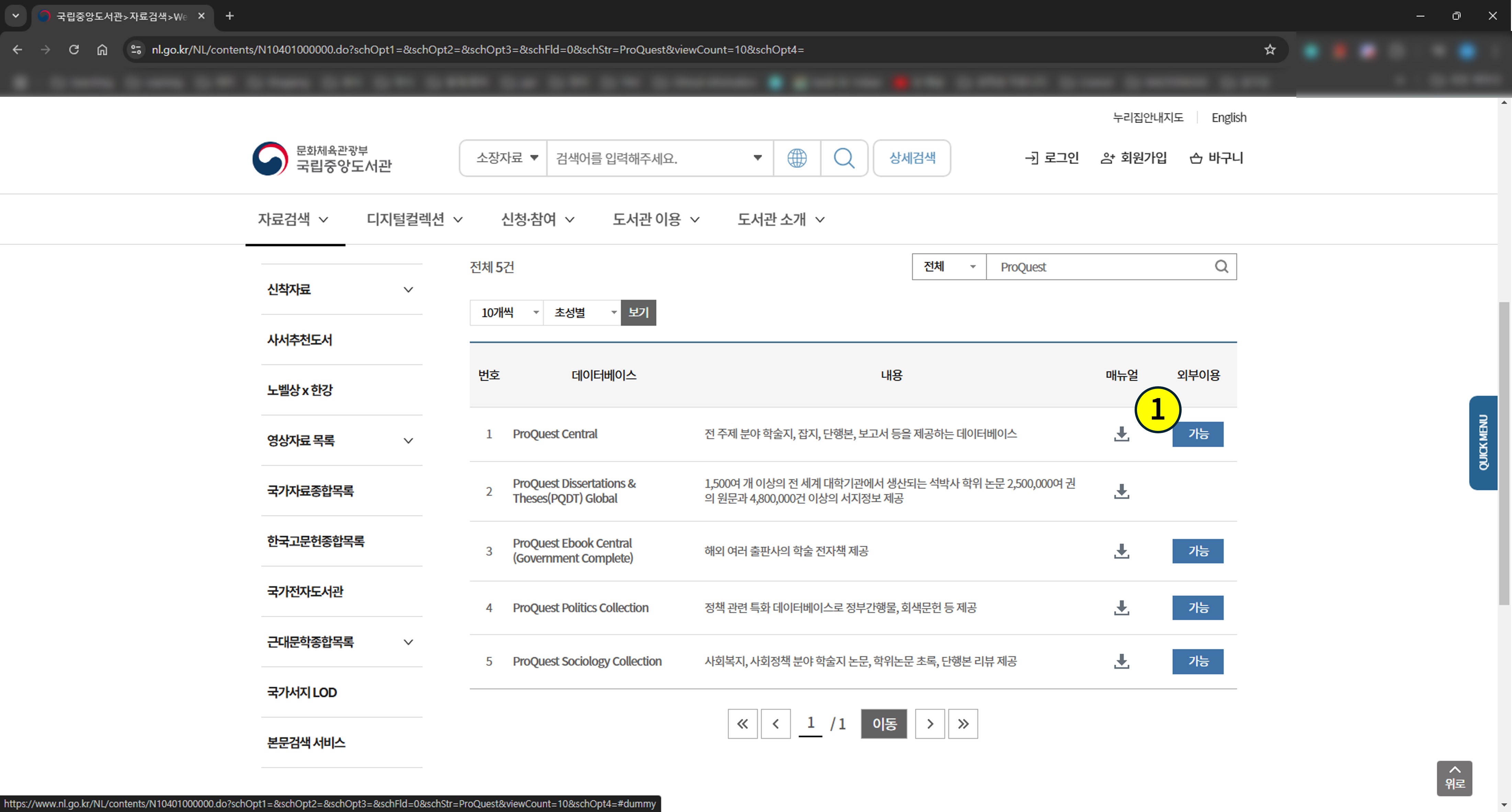
Task: Bookmark this page with the star
Action: point(1270,50)
